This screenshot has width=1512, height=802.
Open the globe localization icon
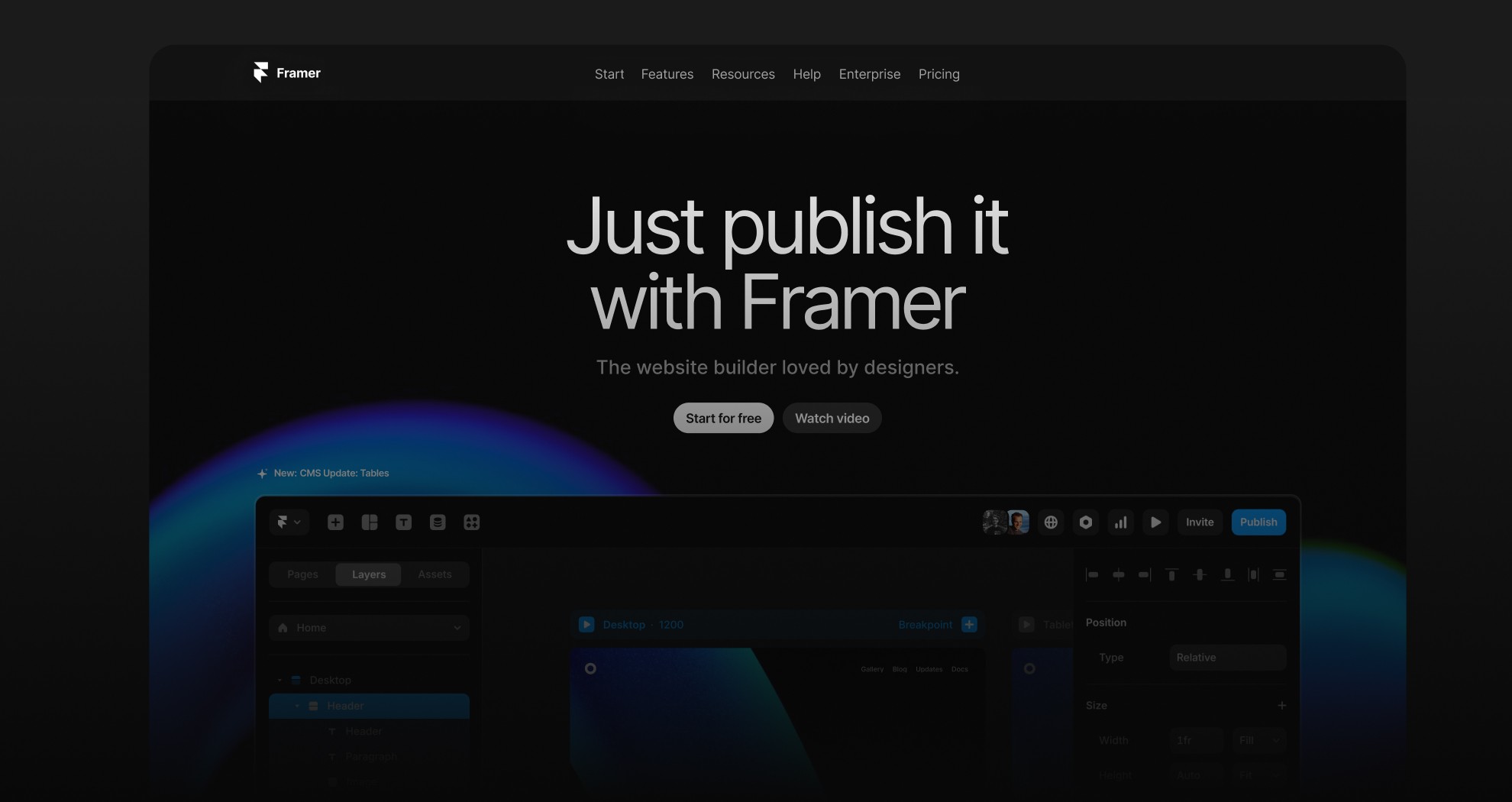click(1051, 522)
